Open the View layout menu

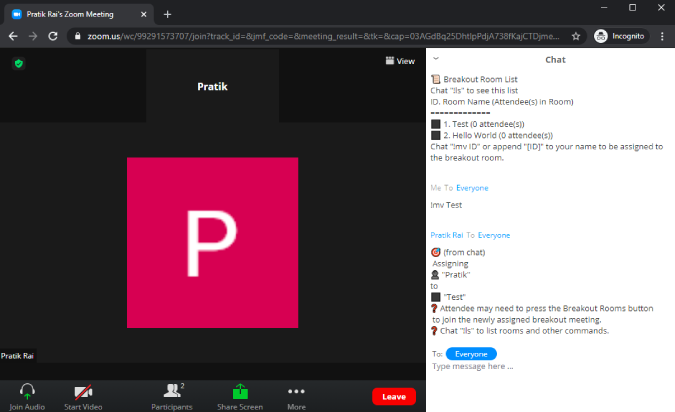coord(400,61)
